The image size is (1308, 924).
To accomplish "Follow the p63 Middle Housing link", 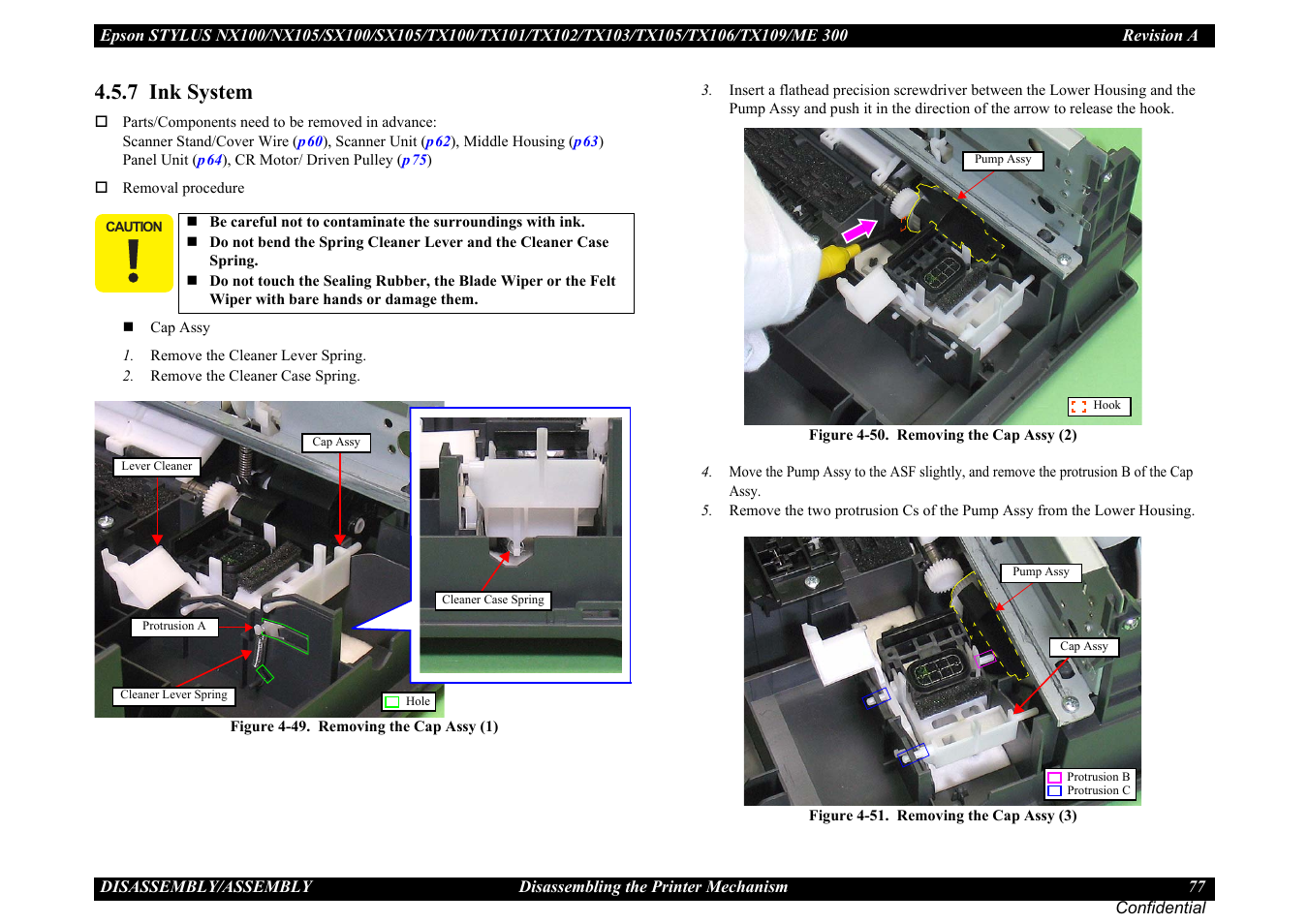I will pos(585,141).
